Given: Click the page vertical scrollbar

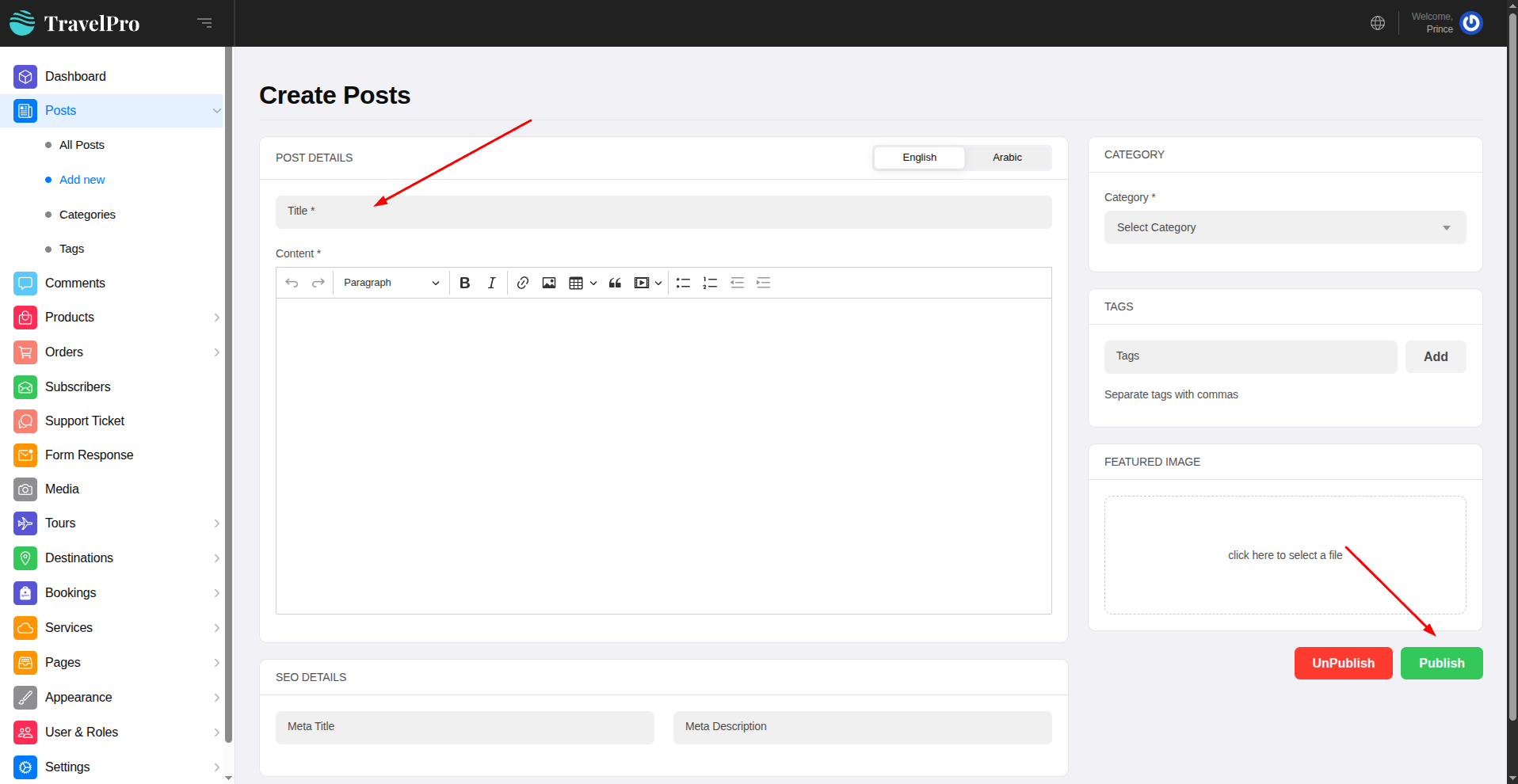Looking at the screenshot, I should [x=1512, y=366].
